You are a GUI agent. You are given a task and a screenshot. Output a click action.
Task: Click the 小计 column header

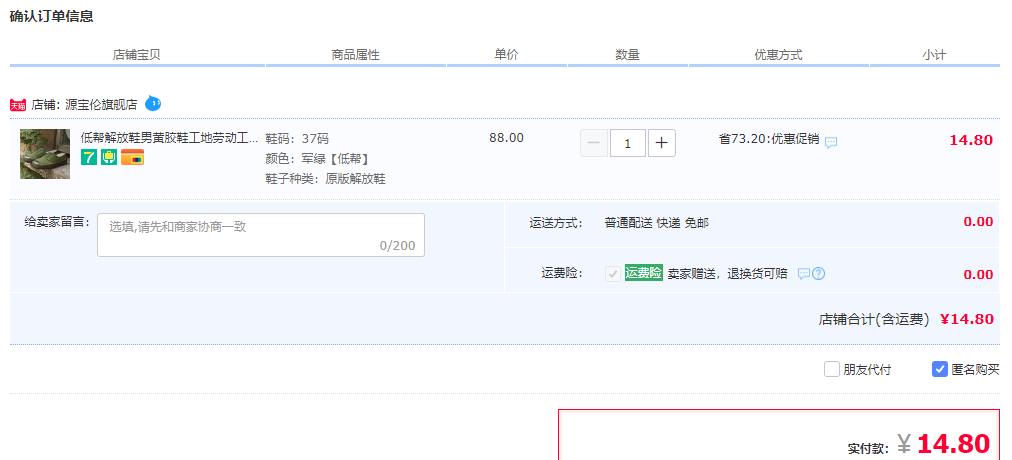point(934,55)
